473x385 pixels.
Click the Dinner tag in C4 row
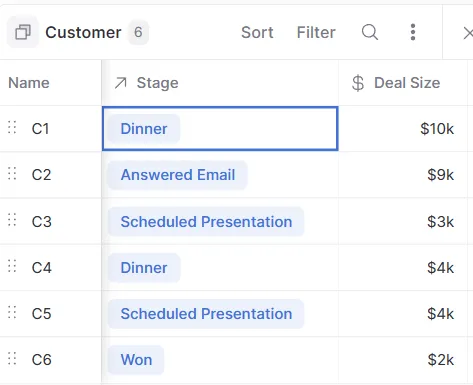(144, 268)
